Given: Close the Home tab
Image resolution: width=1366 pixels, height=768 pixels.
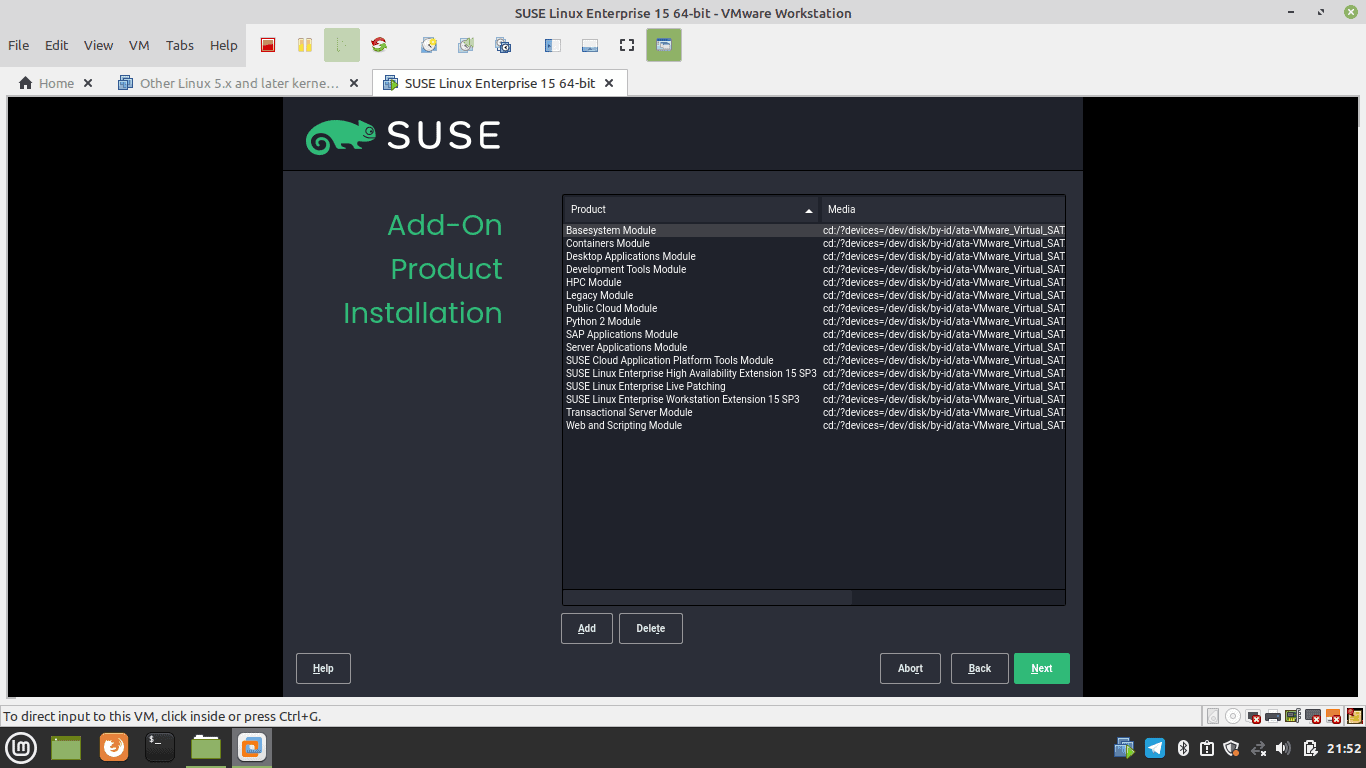Looking at the screenshot, I should click(88, 83).
